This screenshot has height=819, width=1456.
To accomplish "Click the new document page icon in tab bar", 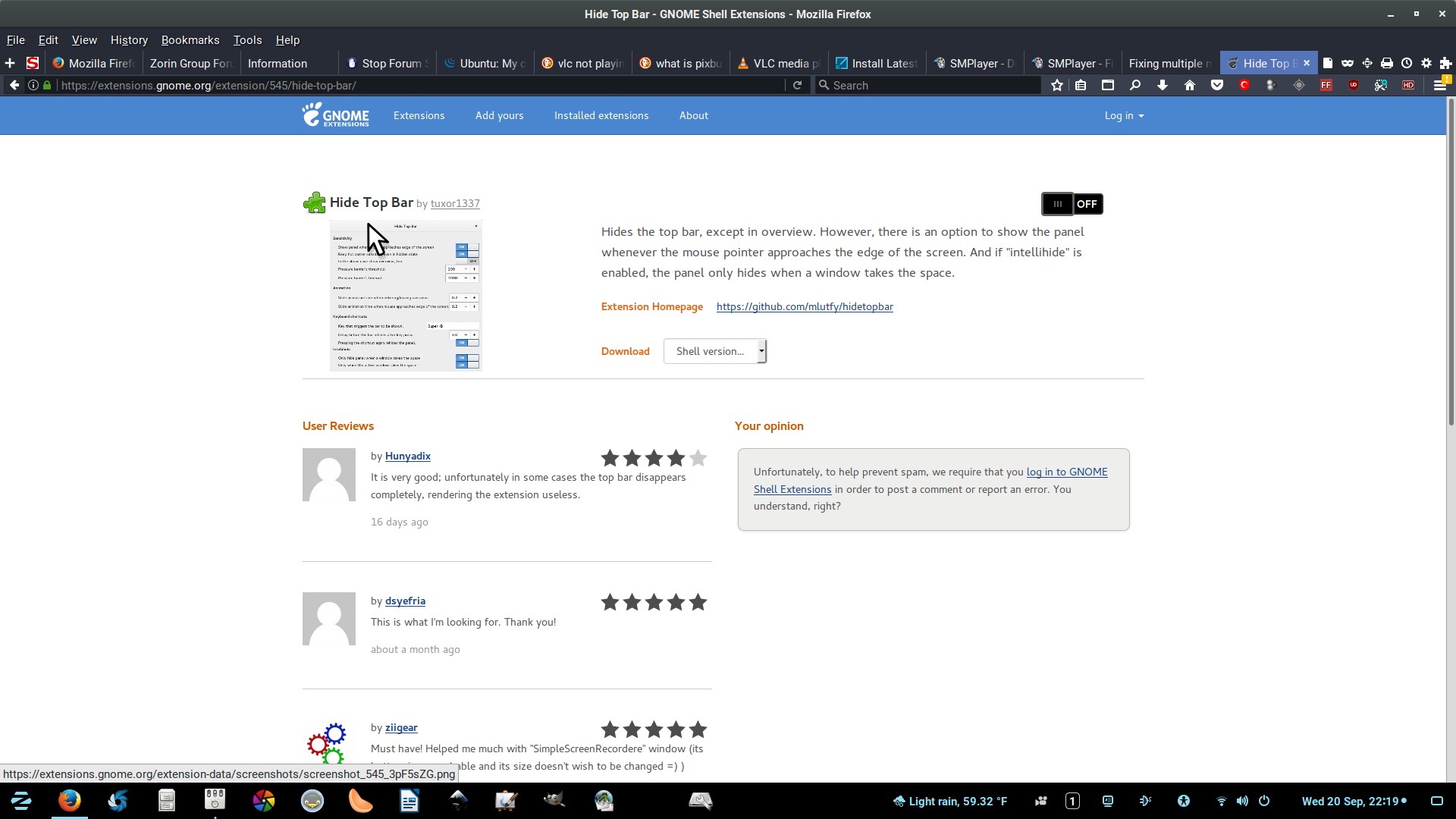I will [1328, 63].
